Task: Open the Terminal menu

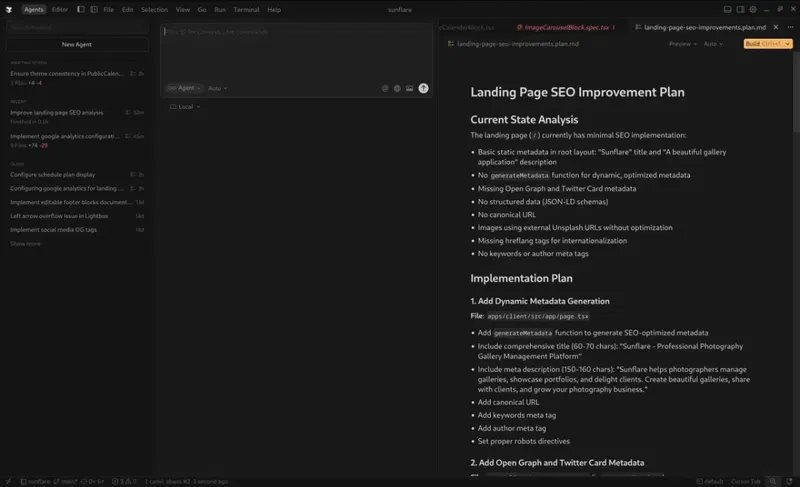Action: click(246, 9)
